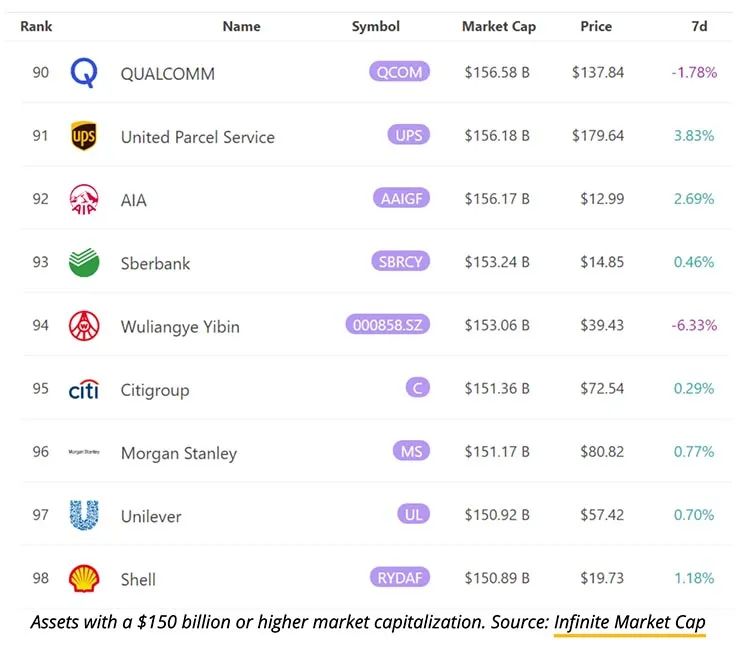Click the green Sberbank logo
Viewport: 750px width, 652px height.
[84, 263]
